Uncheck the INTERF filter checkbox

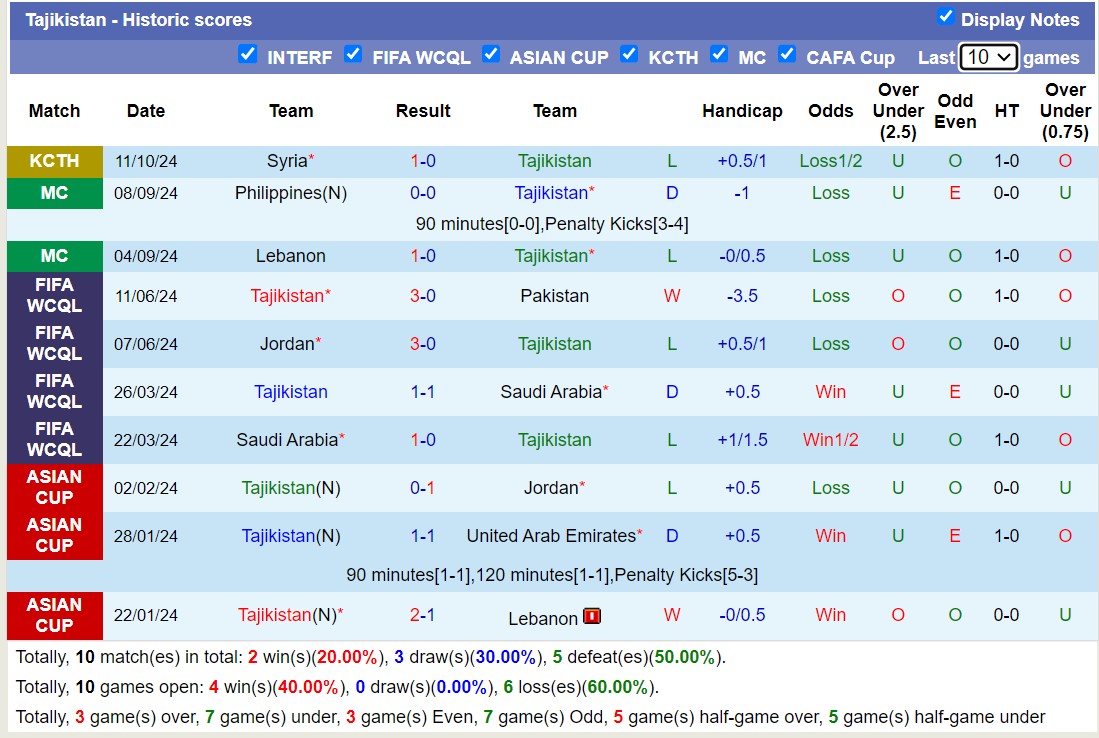coord(248,55)
